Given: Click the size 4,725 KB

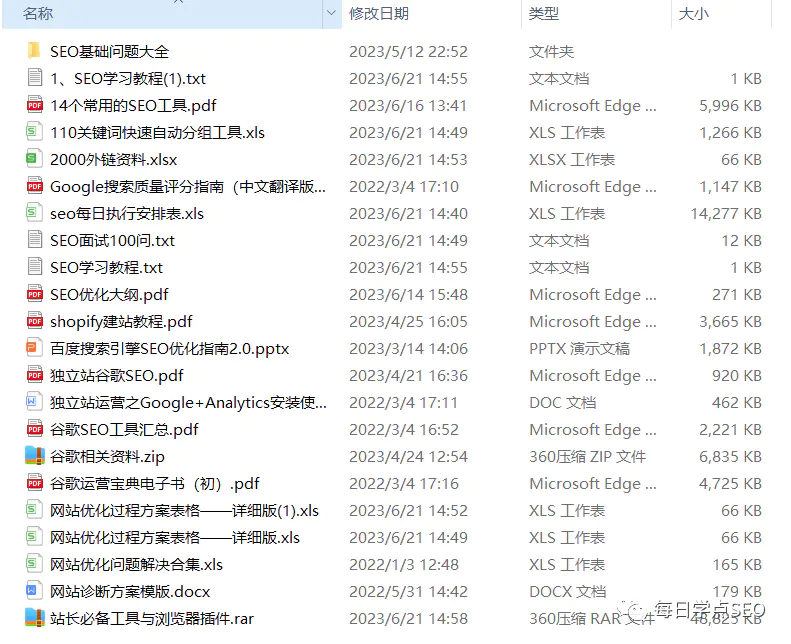Looking at the screenshot, I should click(730, 484).
